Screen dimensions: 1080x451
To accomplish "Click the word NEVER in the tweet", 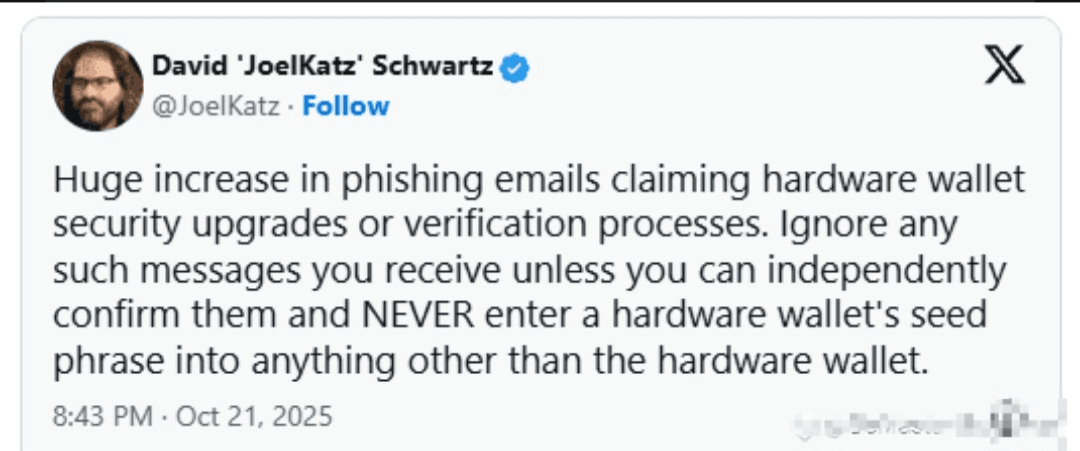I will click(x=418, y=315).
